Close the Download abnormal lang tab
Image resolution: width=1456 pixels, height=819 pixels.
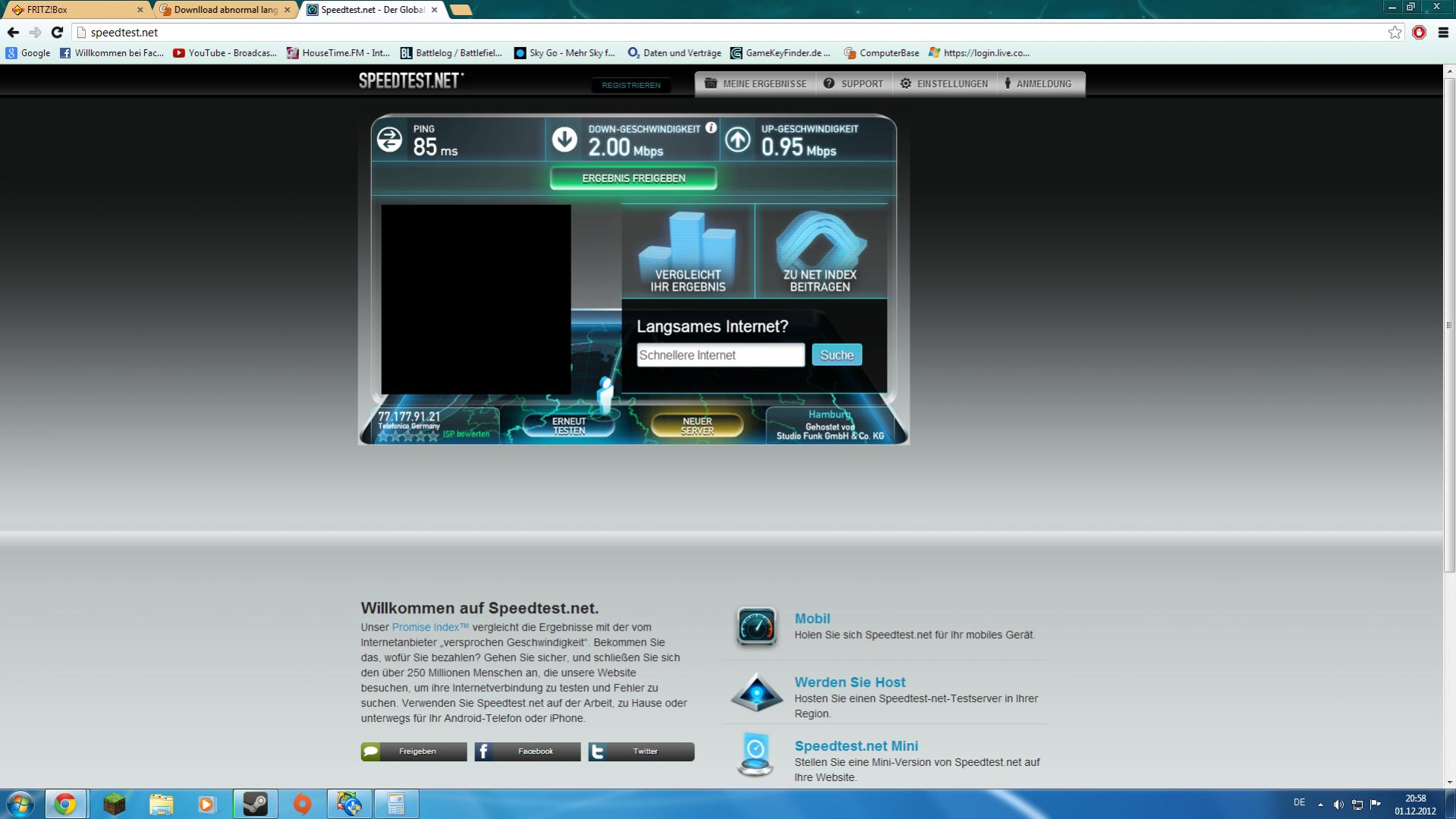287,10
